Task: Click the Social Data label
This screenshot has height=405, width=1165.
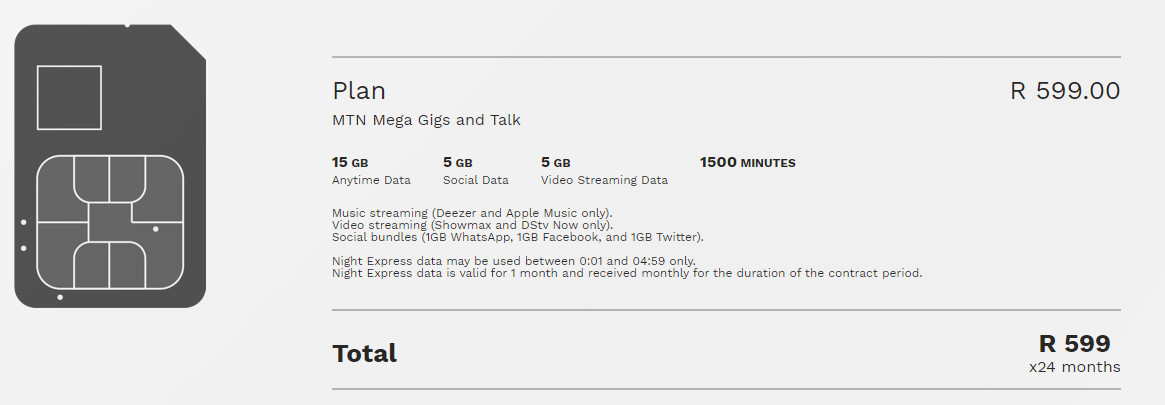Action: [476, 180]
